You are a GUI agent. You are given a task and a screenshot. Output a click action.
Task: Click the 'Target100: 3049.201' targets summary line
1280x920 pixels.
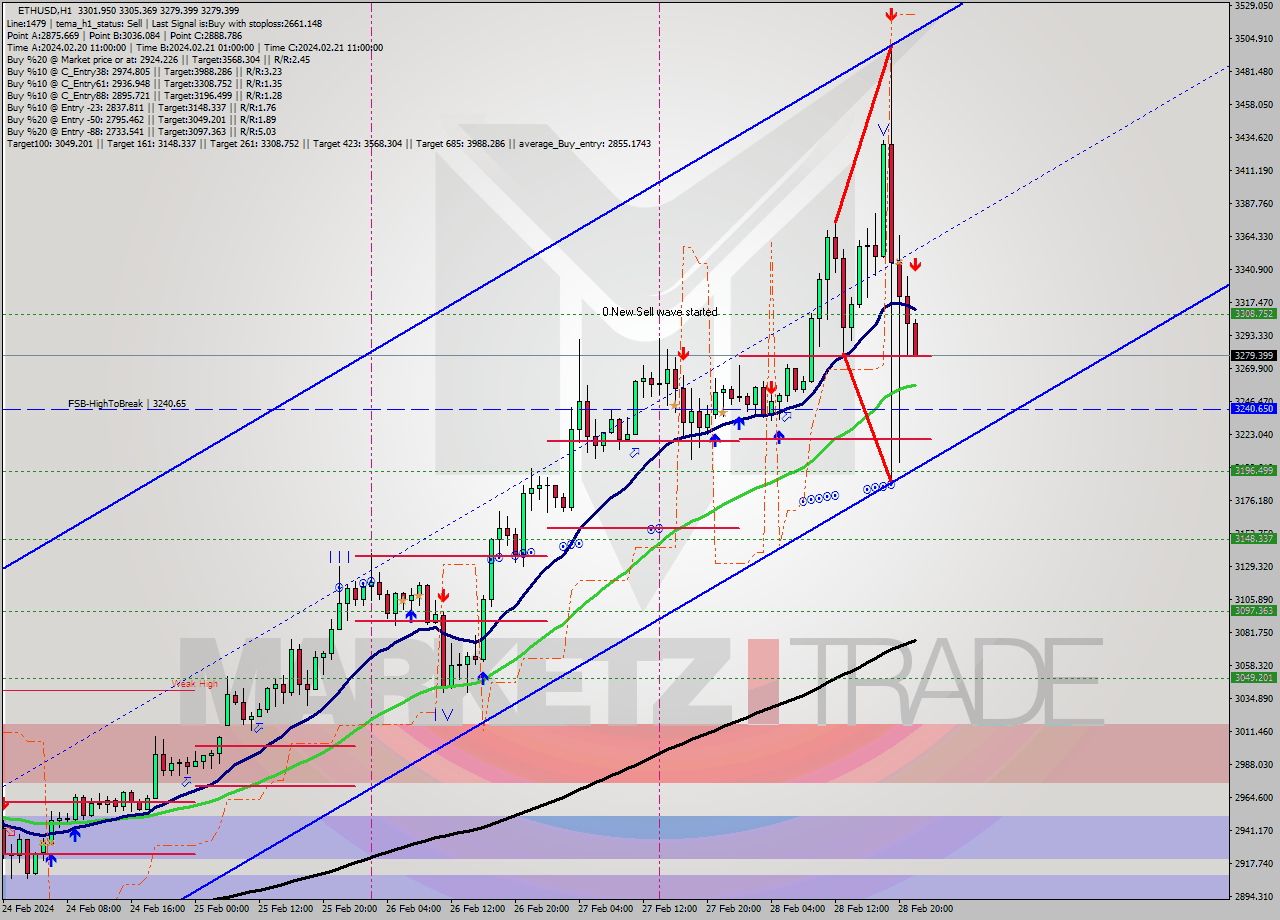tap(328, 144)
